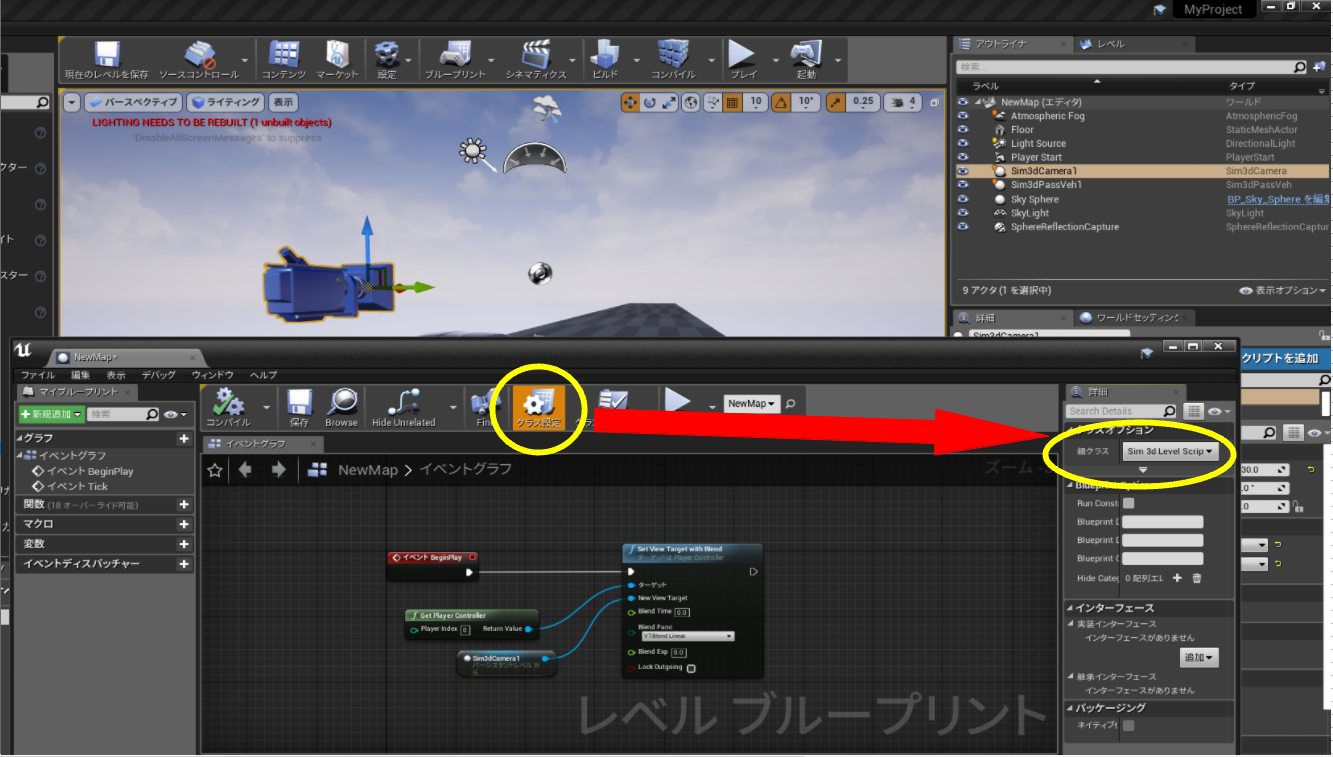Toggle viewport rotation snapping
Screen dimensions: 1333x757
tap(780, 102)
